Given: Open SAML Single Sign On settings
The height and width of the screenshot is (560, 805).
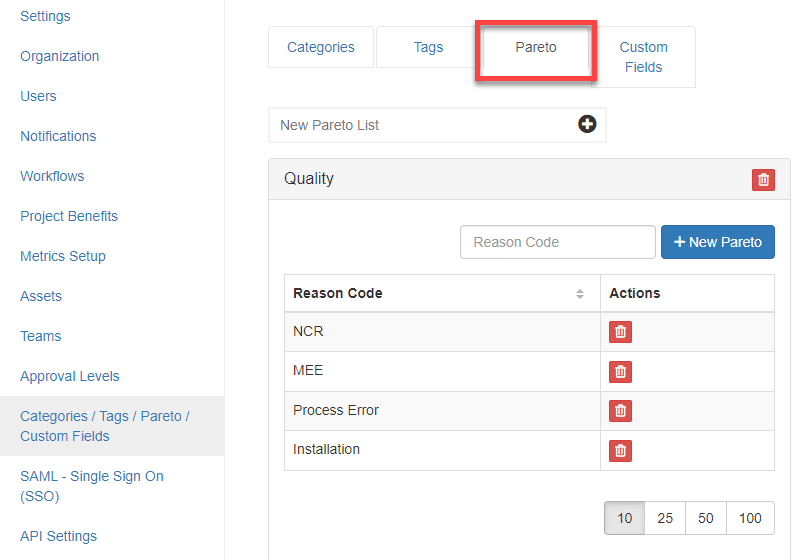Looking at the screenshot, I should (x=92, y=486).
